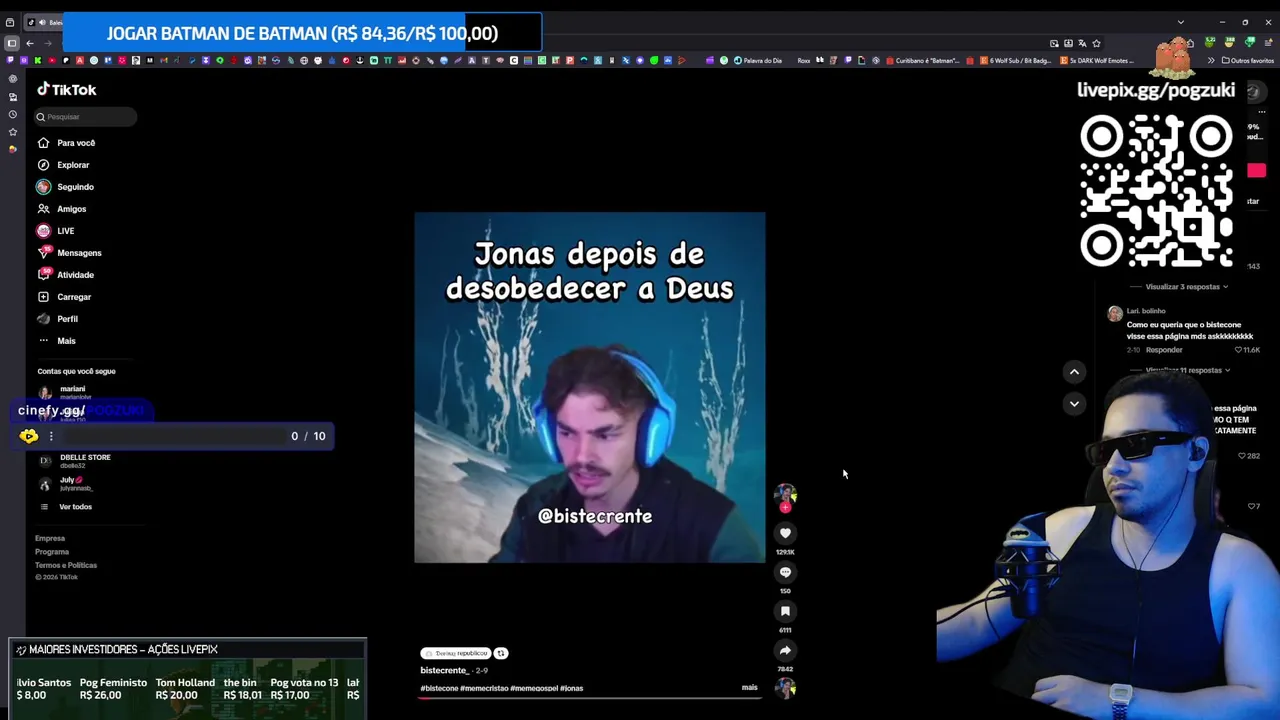Click the republicou label pill
The image size is (1280, 720).
click(456, 653)
